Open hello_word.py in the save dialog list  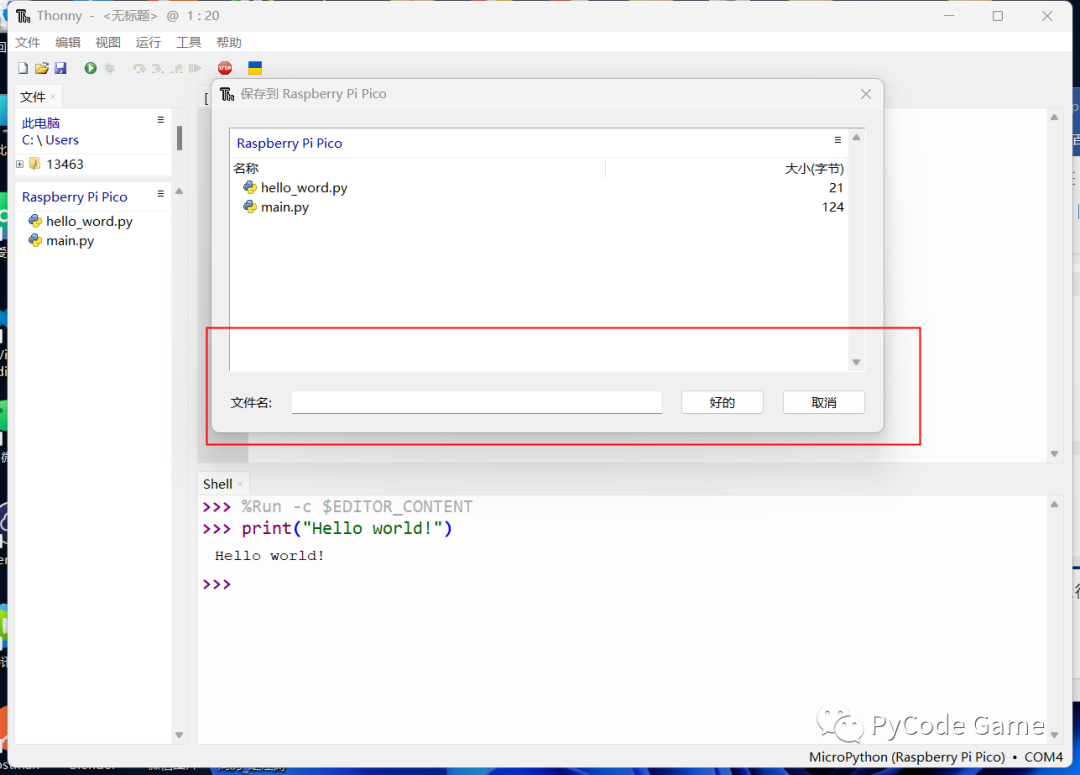(304, 187)
